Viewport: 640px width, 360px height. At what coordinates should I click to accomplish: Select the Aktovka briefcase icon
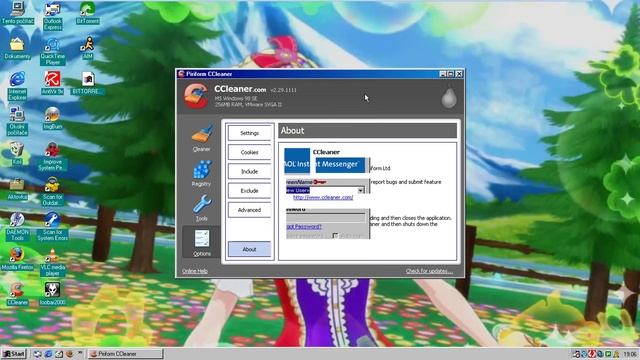17,189
